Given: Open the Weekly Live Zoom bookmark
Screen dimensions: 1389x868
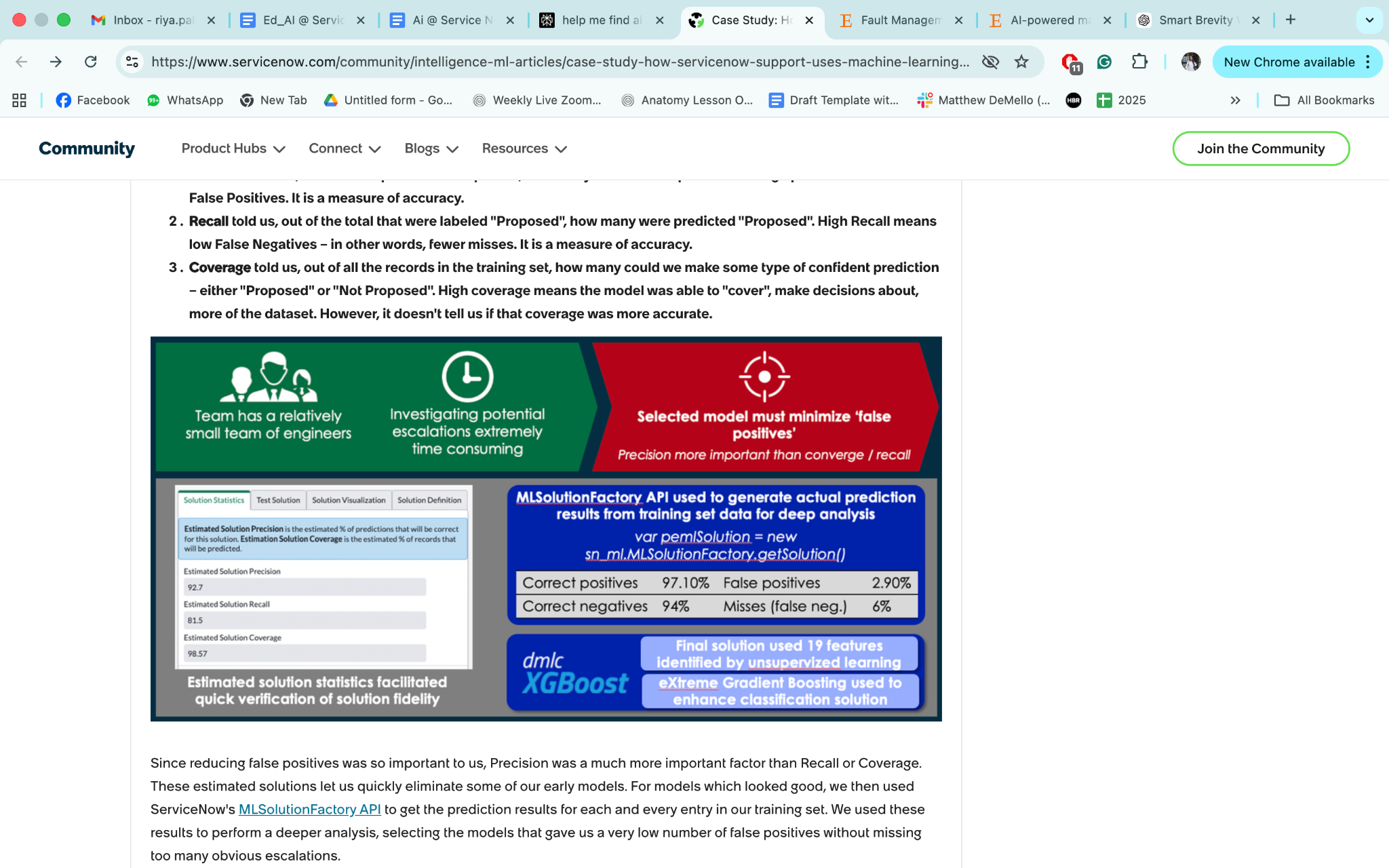Looking at the screenshot, I should (536, 100).
